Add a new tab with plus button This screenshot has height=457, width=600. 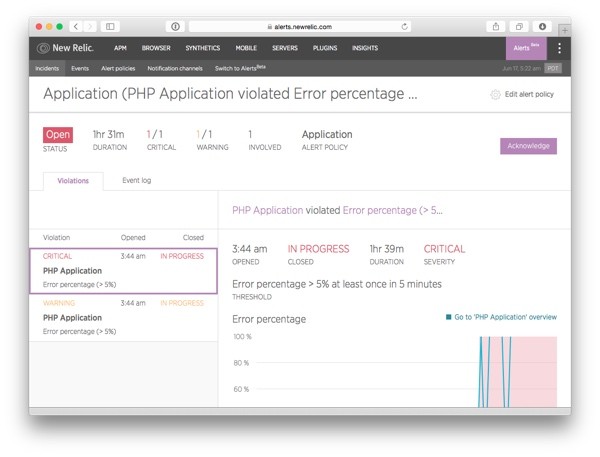click(564, 30)
